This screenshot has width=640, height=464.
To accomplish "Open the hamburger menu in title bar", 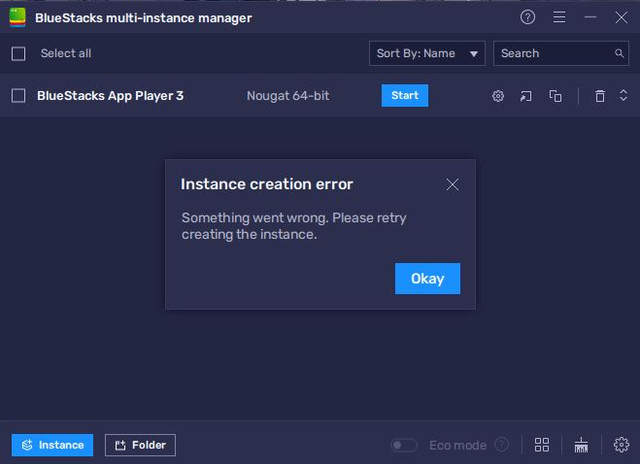I will [x=559, y=17].
